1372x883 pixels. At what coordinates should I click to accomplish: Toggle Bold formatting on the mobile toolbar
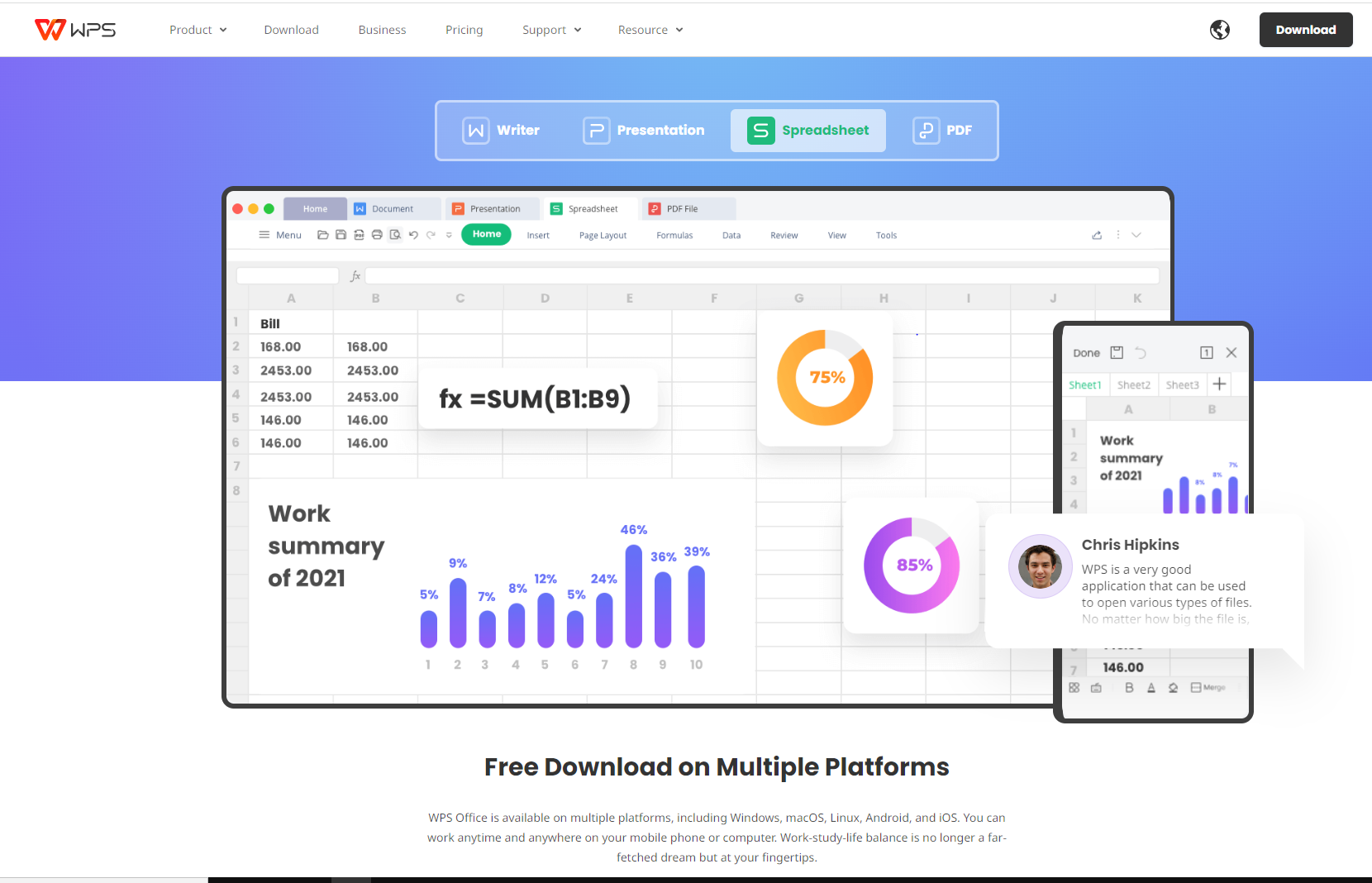[x=1129, y=687]
